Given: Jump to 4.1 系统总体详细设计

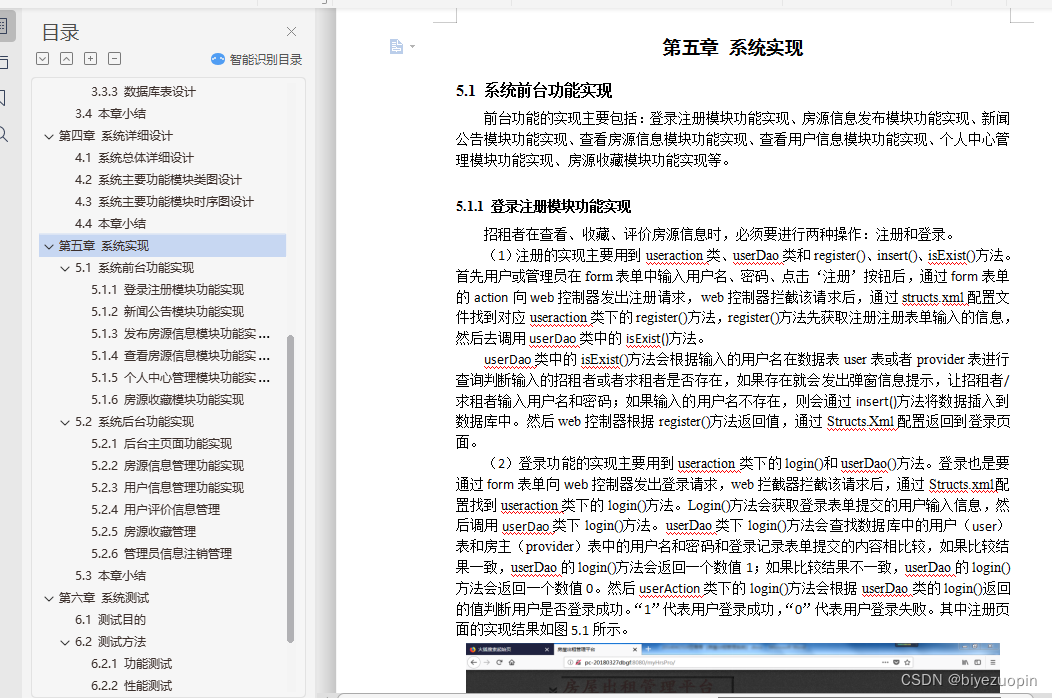Looking at the screenshot, I should pos(134,158).
